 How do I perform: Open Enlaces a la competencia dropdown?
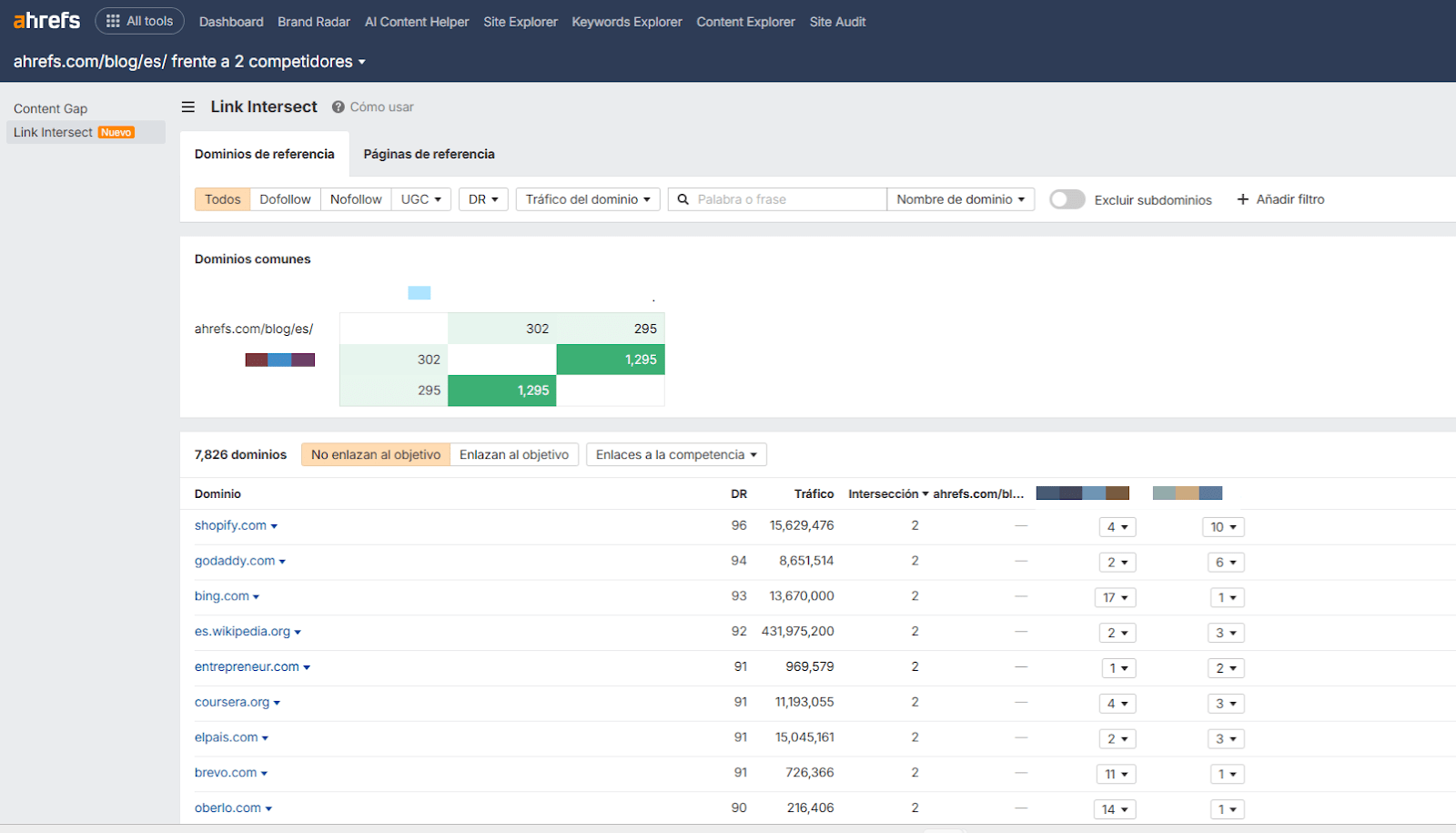pos(675,454)
